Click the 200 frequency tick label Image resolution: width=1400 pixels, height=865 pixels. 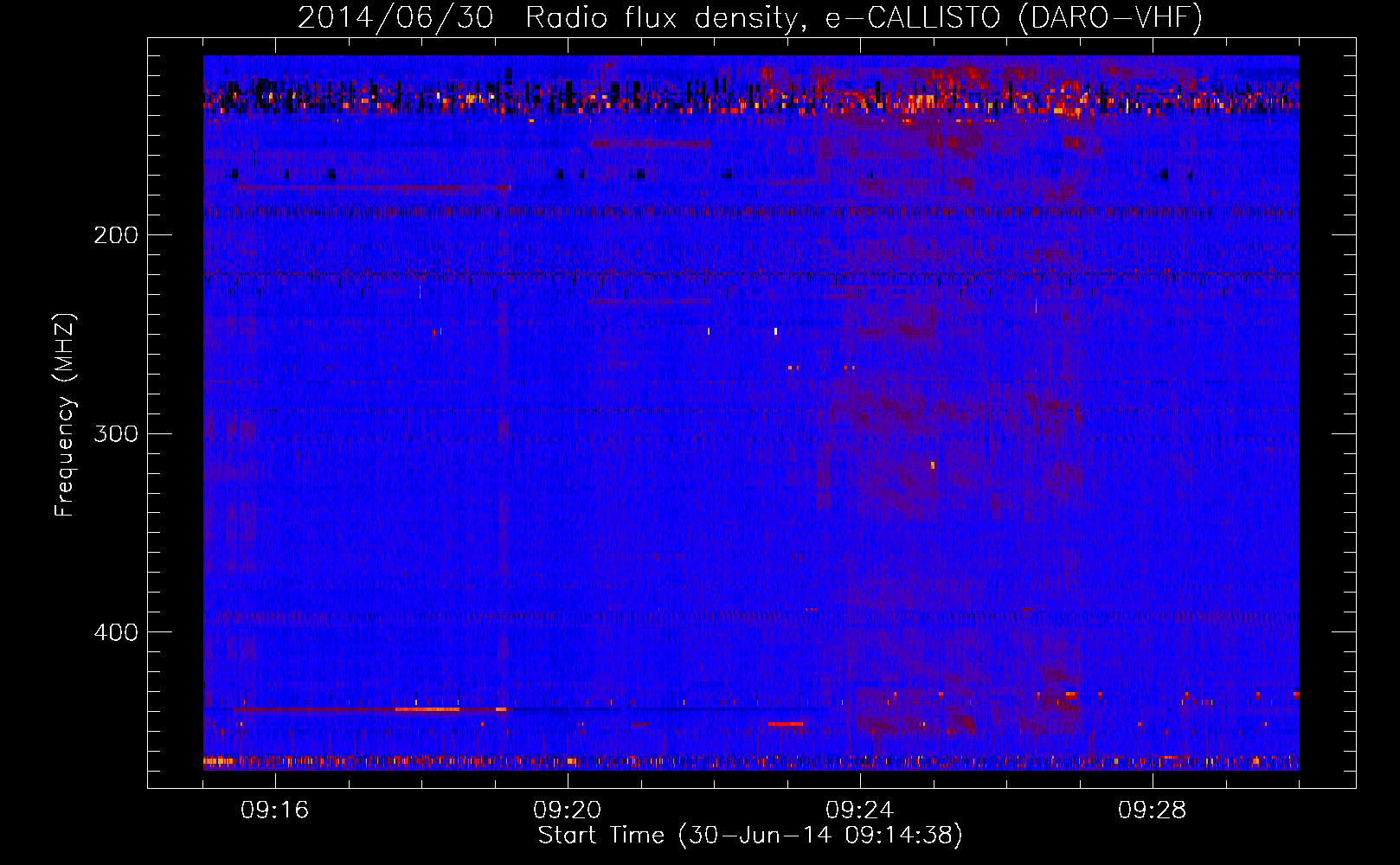116,235
